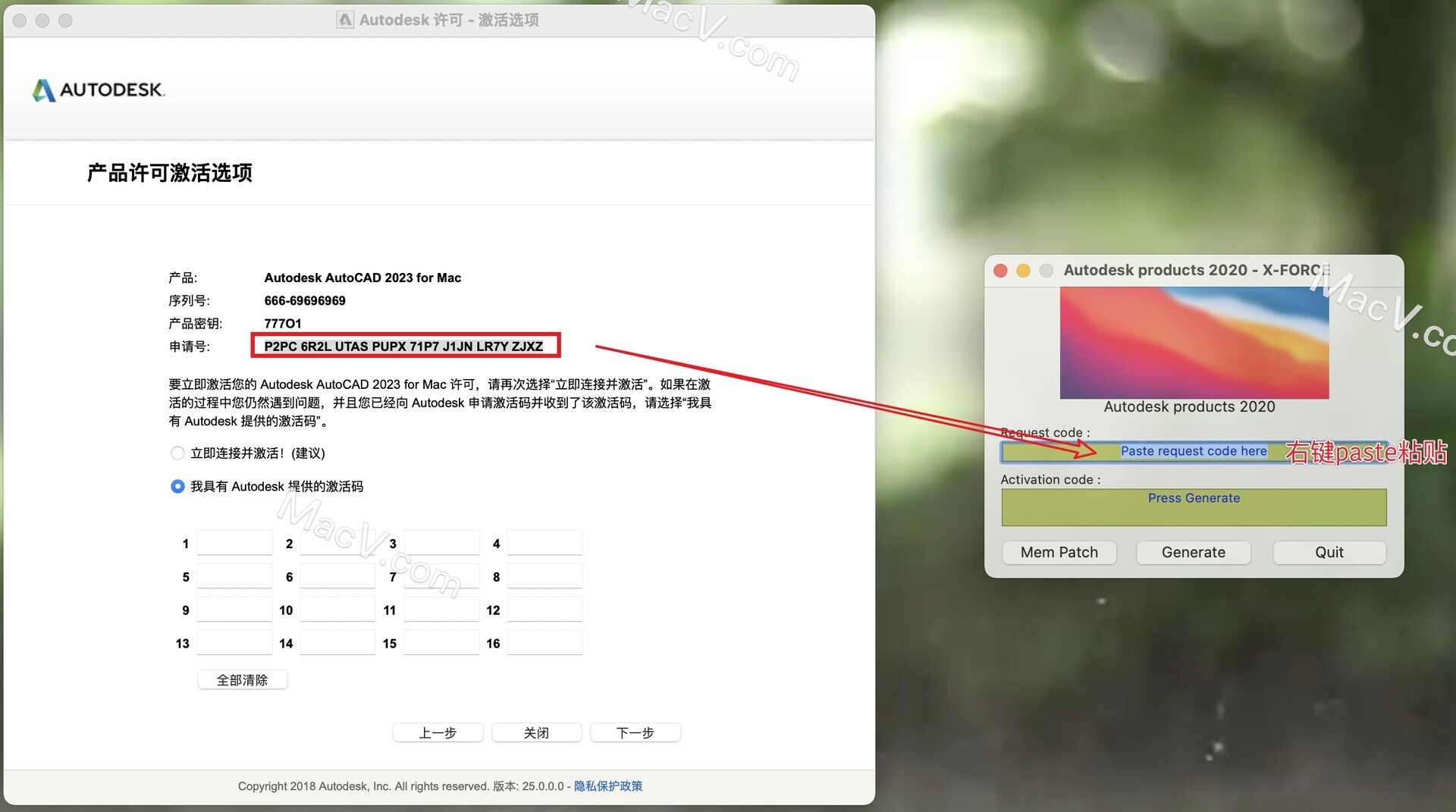Viewport: 1456px width, 812px height.
Task: Click activation code field 16
Action: point(545,644)
